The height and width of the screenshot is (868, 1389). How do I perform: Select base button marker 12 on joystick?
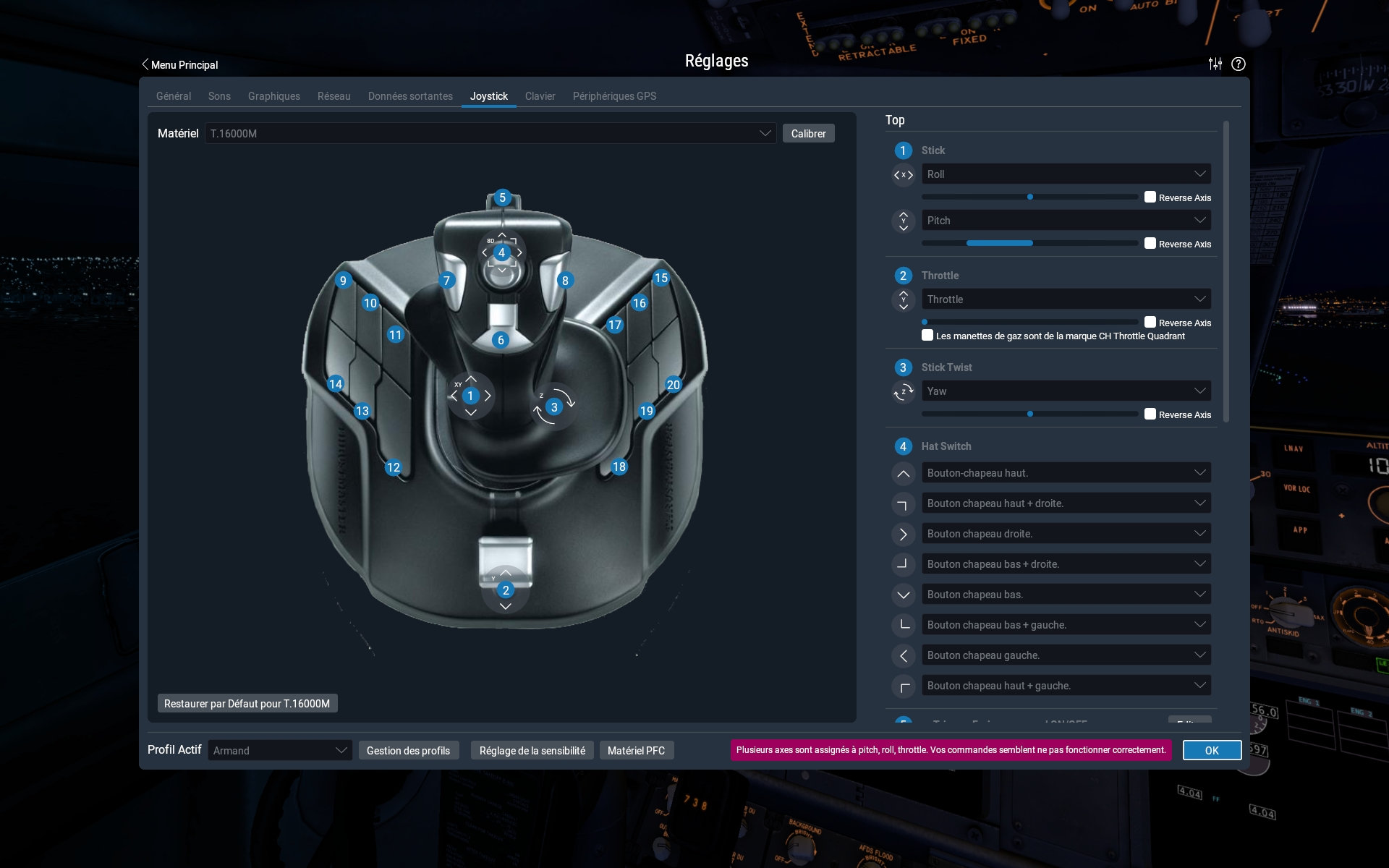[x=393, y=467]
